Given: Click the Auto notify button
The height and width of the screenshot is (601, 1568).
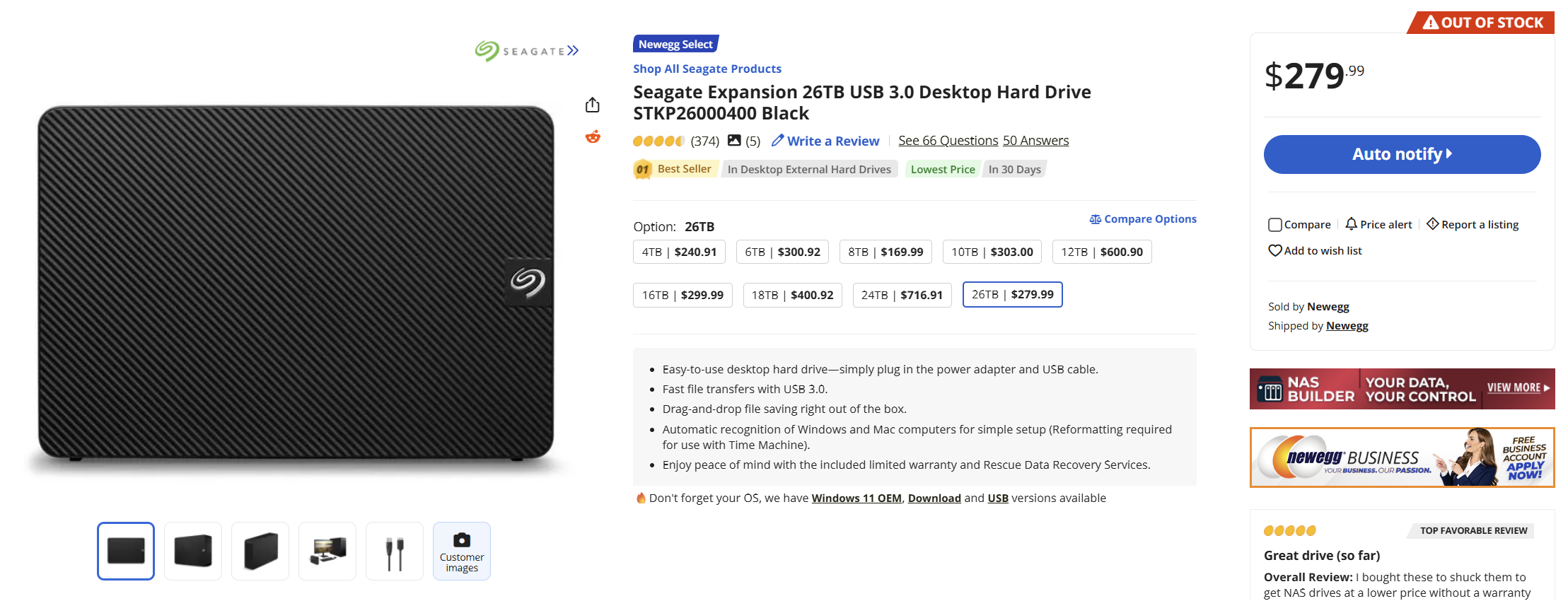Looking at the screenshot, I should pyautogui.click(x=1402, y=154).
